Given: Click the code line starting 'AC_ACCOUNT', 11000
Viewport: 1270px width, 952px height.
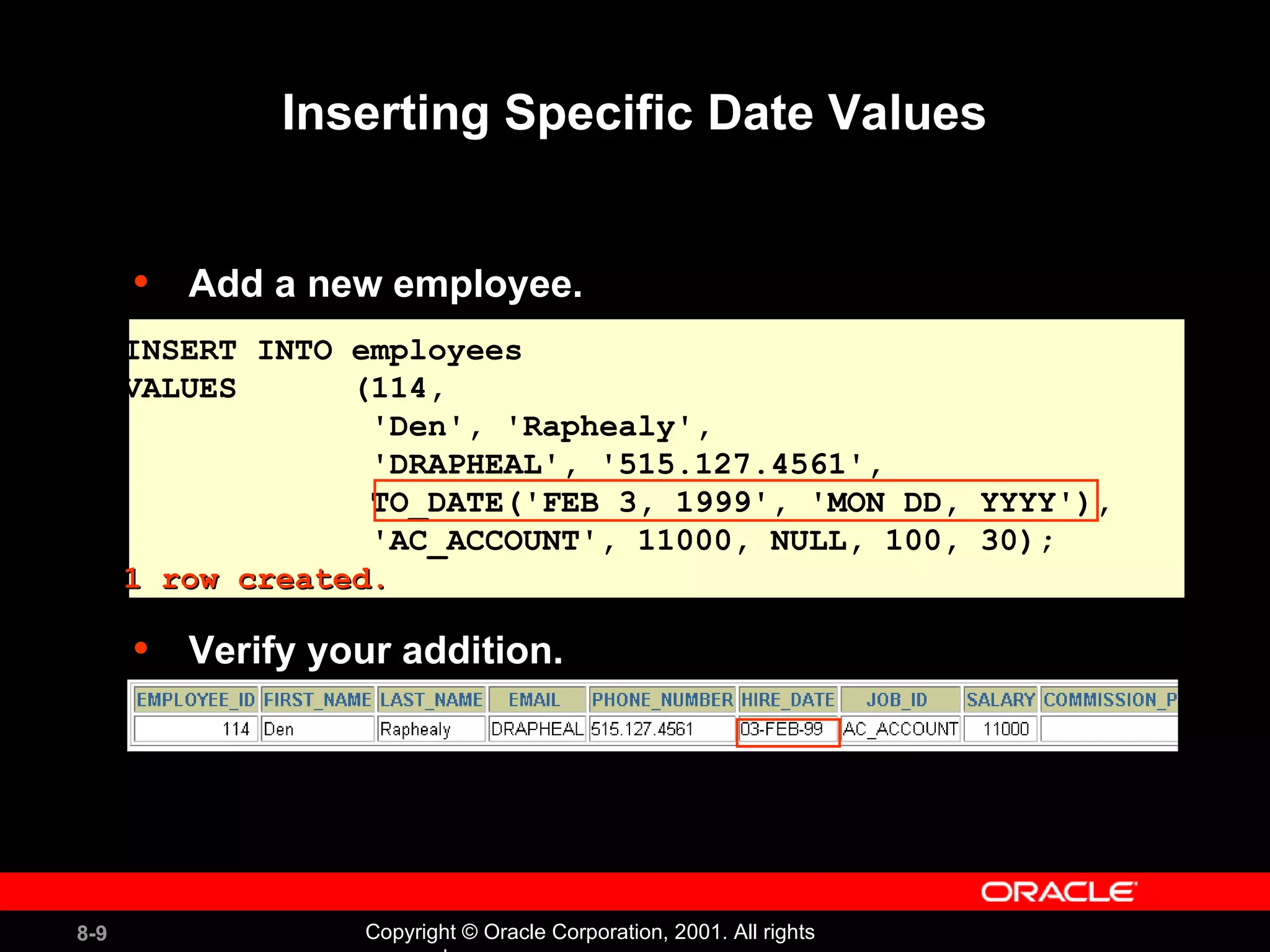Looking at the screenshot, I should pyautogui.click(x=713, y=541).
